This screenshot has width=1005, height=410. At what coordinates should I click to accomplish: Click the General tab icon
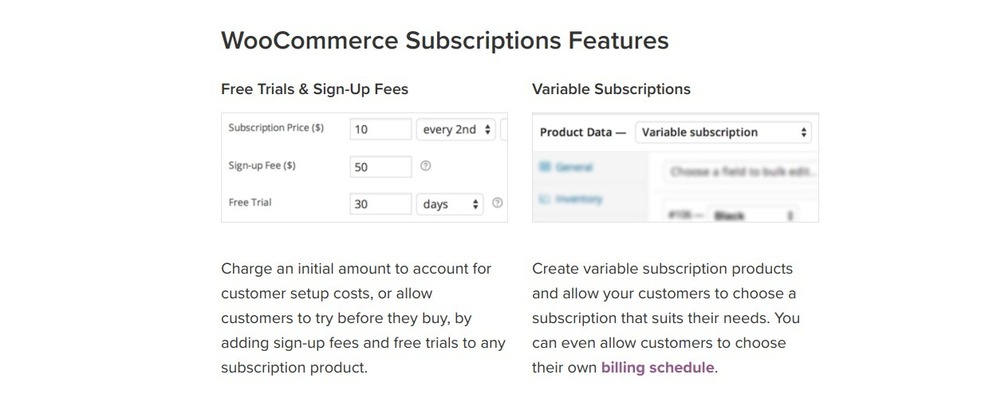click(545, 166)
